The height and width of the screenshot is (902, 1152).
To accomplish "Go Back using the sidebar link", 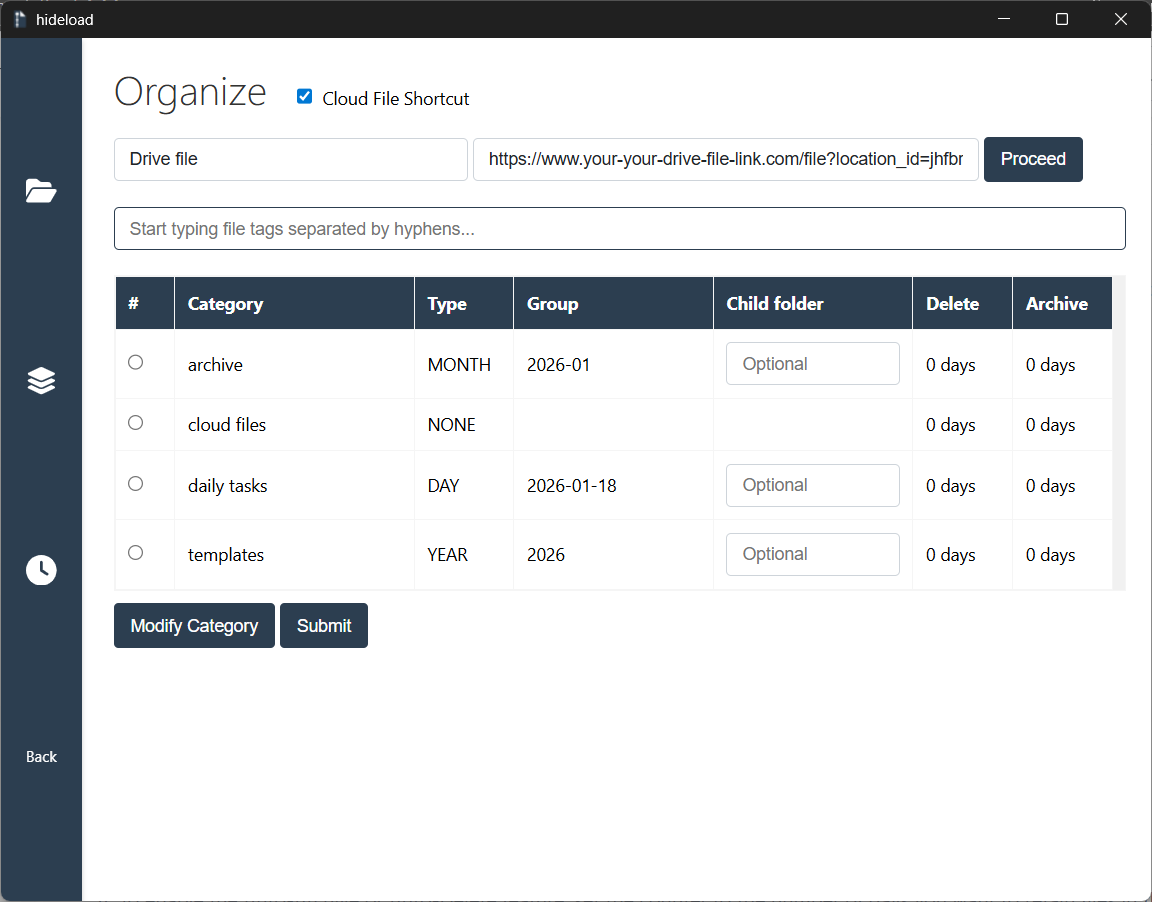I will coord(41,757).
